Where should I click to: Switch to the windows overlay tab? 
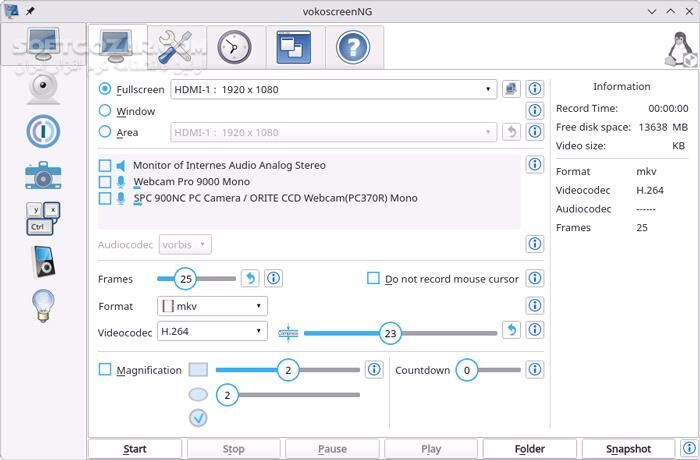[x=294, y=46]
